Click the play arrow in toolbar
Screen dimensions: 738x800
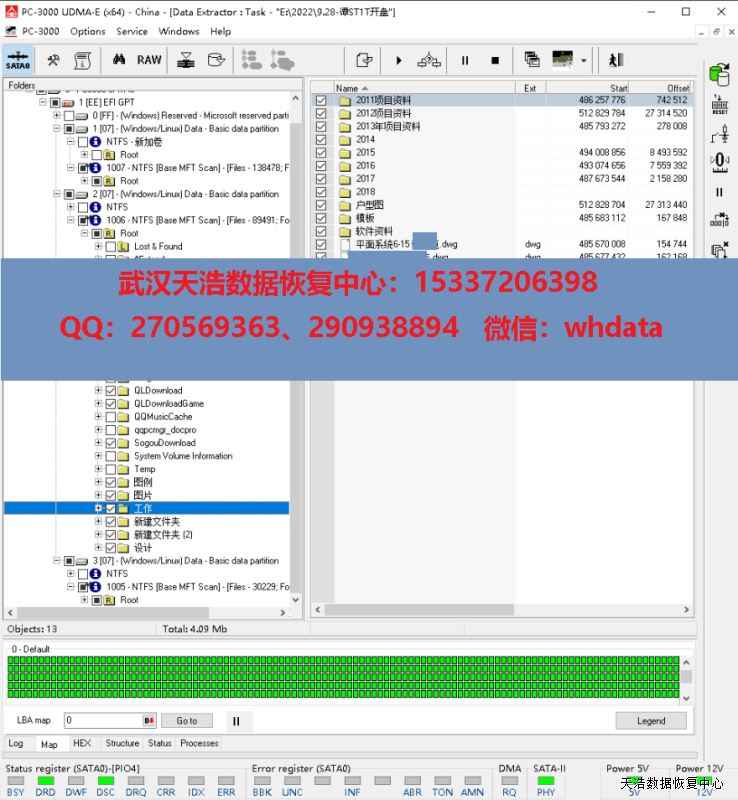(x=399, y=61)
